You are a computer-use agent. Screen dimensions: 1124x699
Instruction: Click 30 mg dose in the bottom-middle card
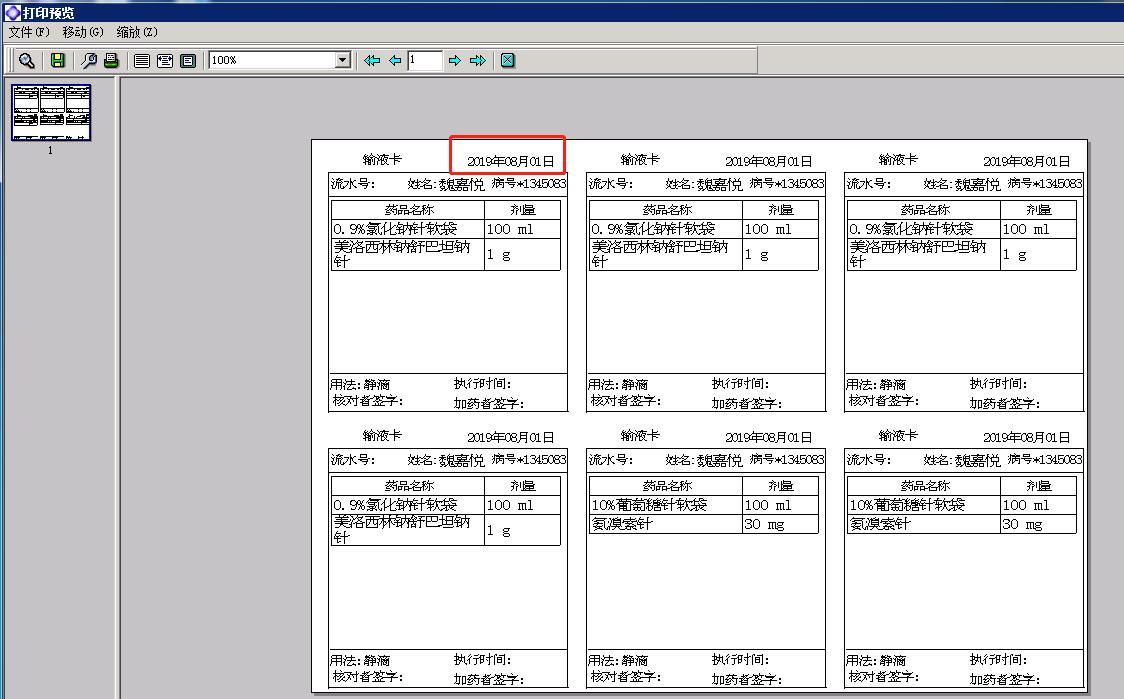coord(764,524)
